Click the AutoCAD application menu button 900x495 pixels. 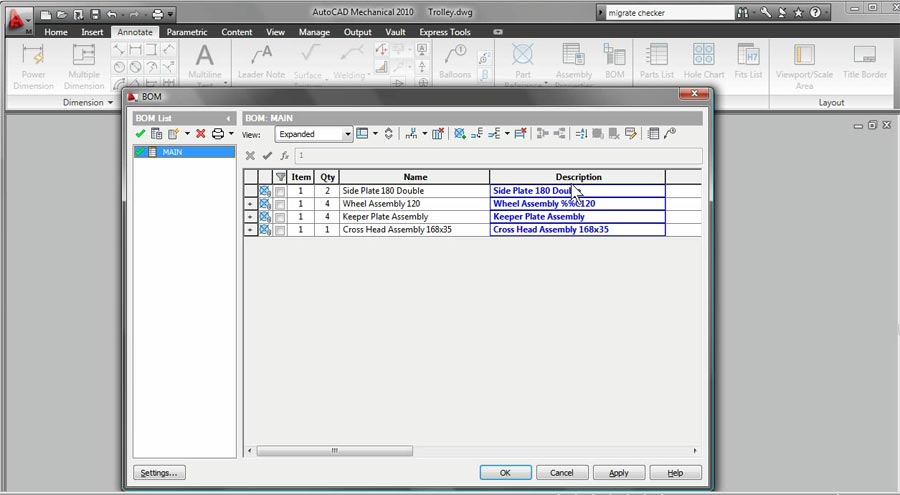18,20
